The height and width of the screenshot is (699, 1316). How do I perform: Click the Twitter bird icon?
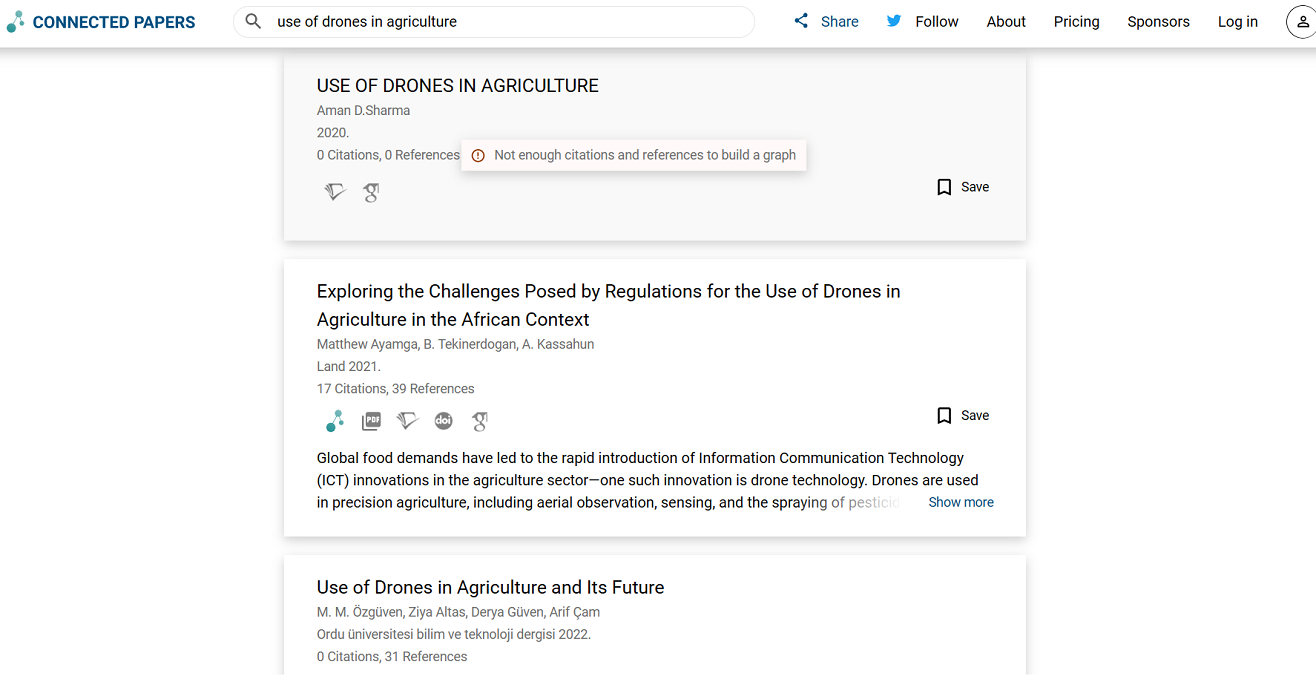893,20
